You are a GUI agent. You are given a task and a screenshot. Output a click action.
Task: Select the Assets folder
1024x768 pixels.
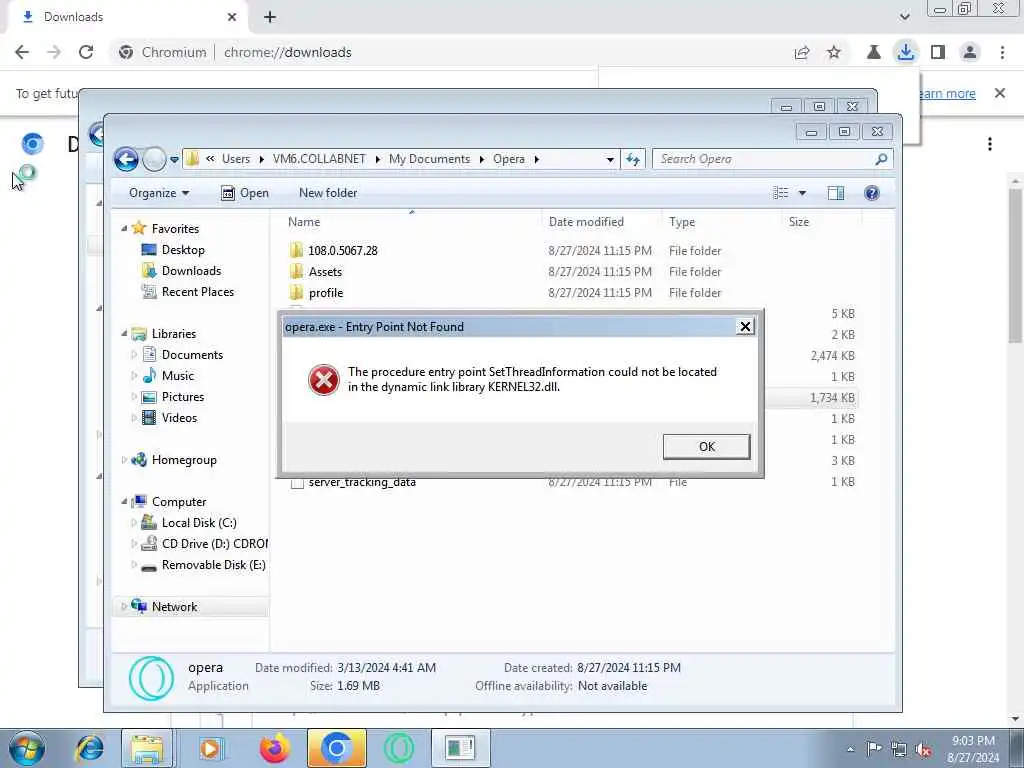click(325, 272)
